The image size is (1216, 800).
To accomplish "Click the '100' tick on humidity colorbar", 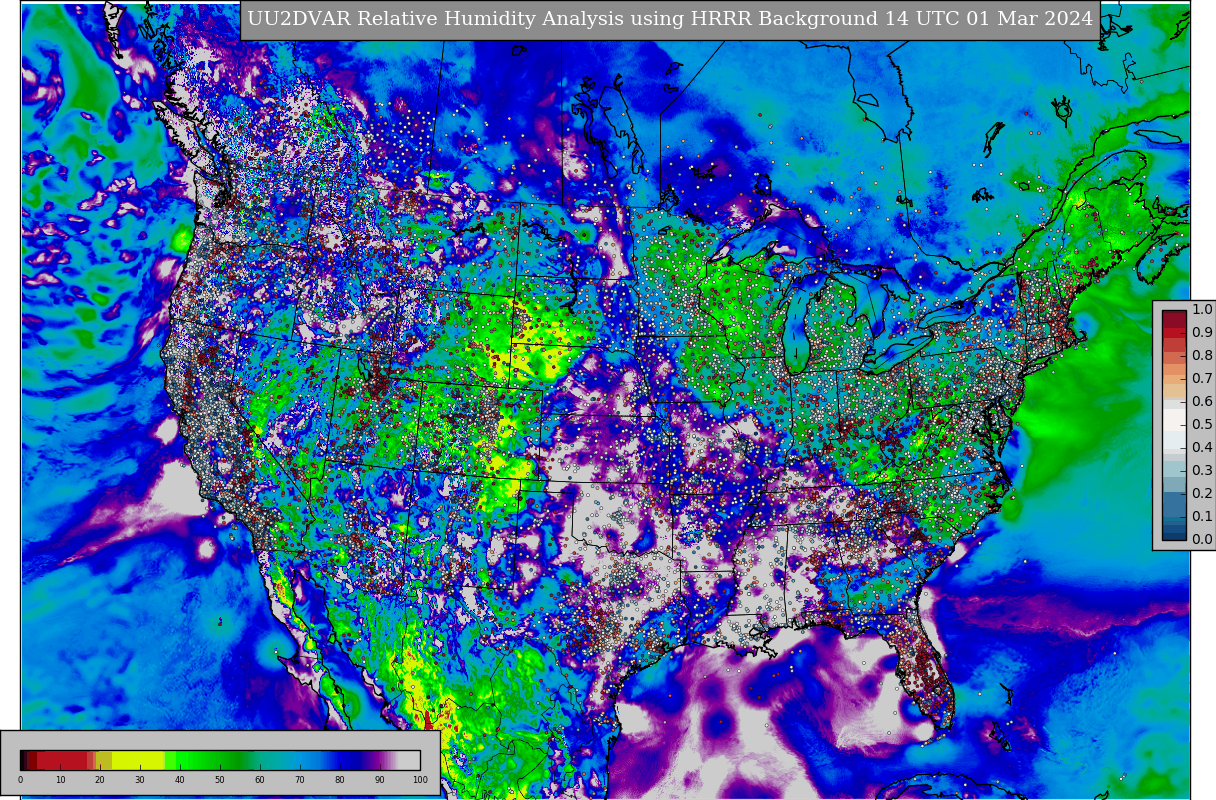I will 420,780.
